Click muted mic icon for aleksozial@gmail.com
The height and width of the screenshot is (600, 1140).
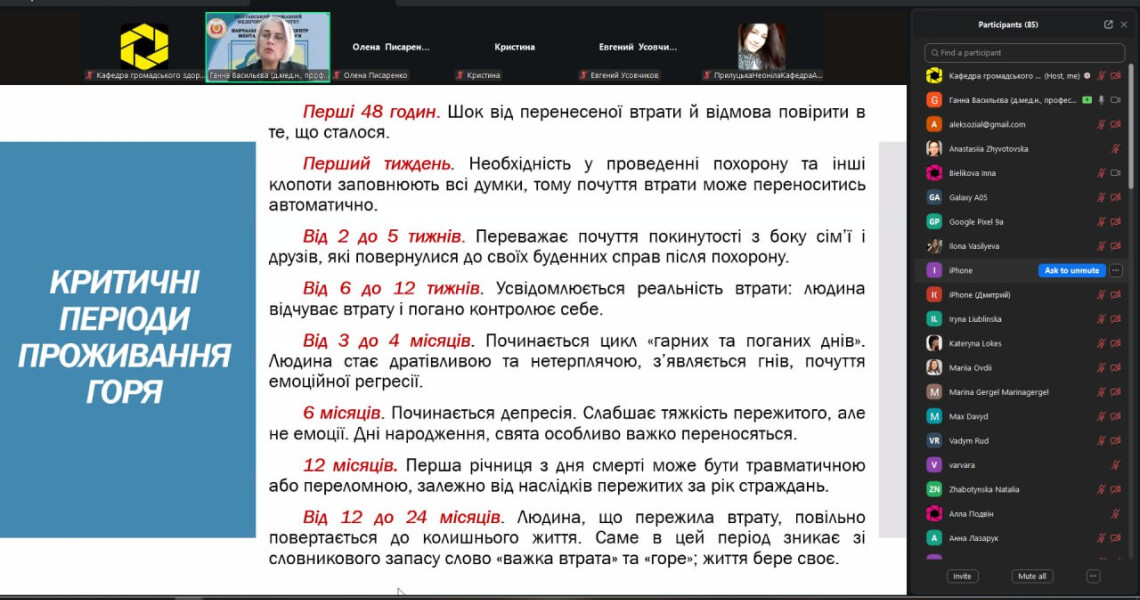1101,124
